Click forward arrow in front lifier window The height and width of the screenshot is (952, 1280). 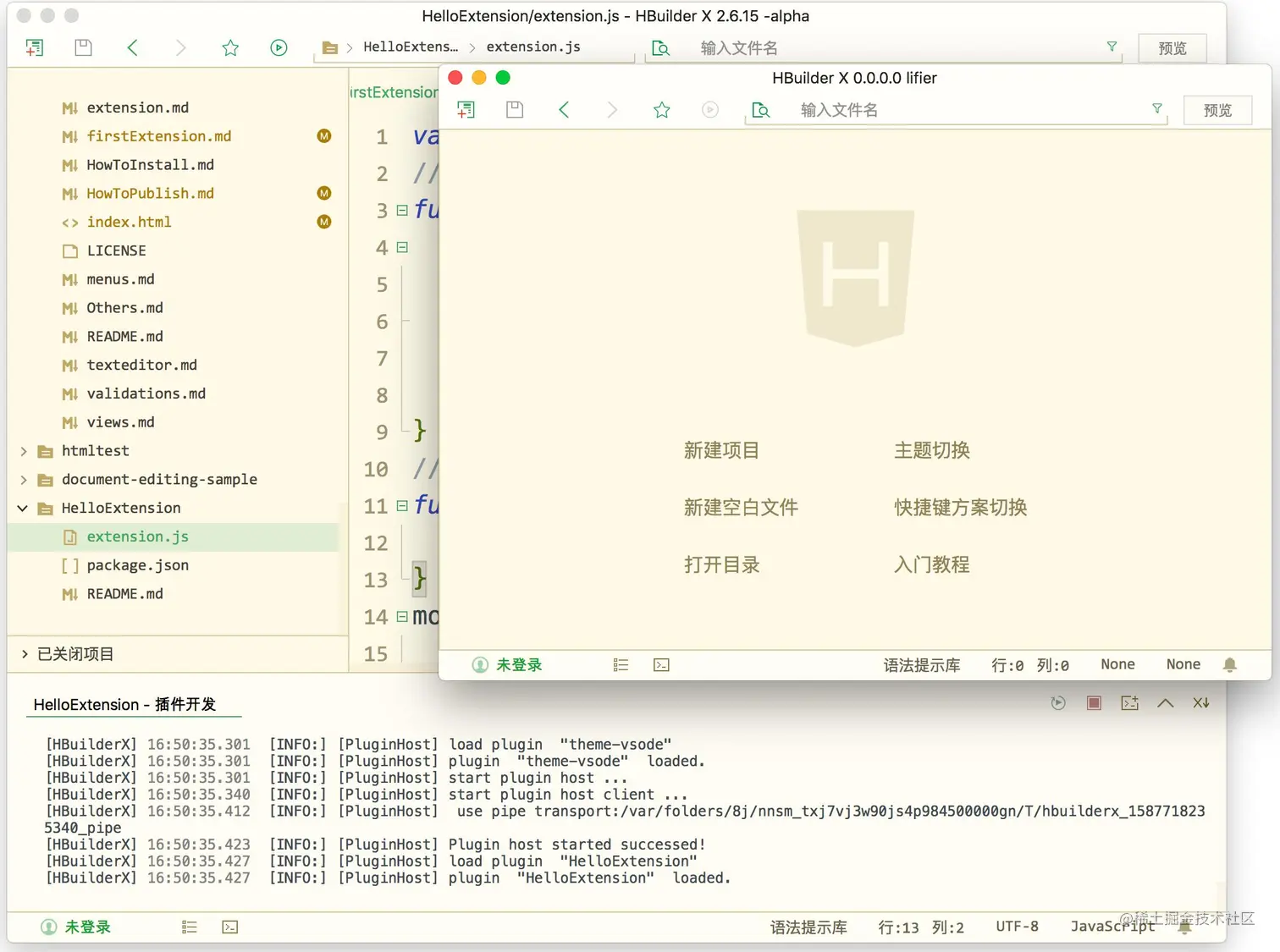[x=612, y=109]
